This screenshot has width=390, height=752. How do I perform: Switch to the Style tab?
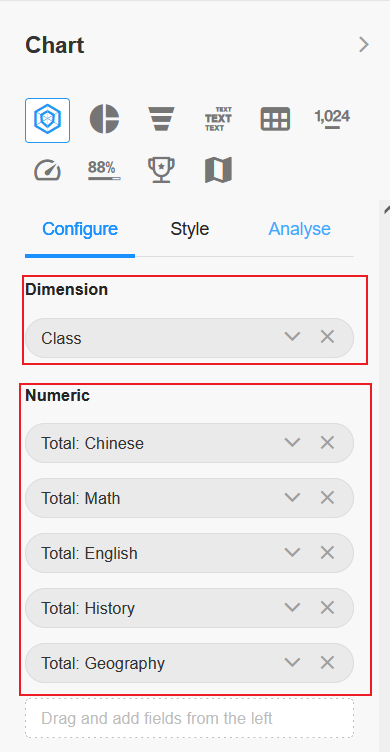click(189, 229)
